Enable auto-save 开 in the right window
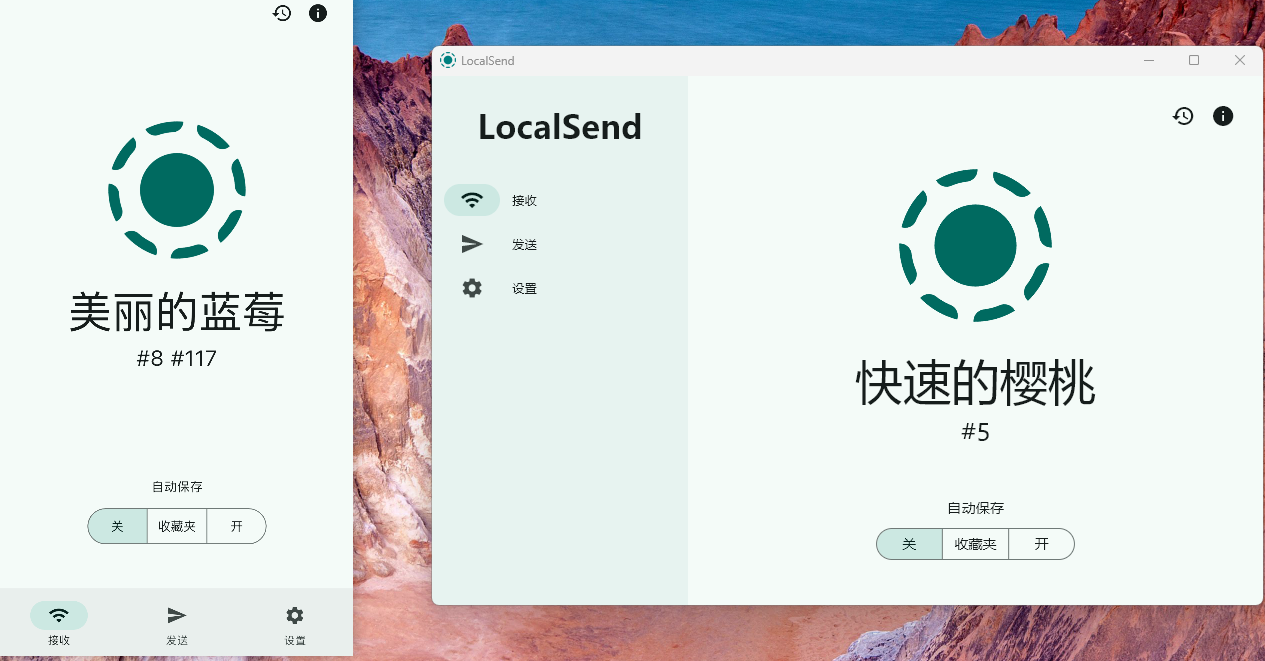 (x=1041, y=544)
